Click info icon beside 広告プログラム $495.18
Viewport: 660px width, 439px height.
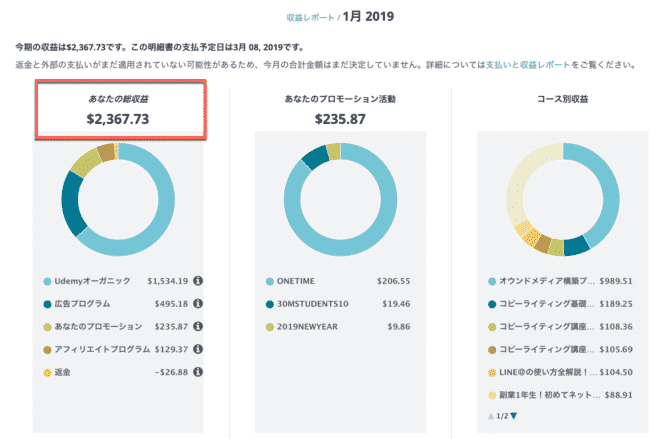[198, 303]
